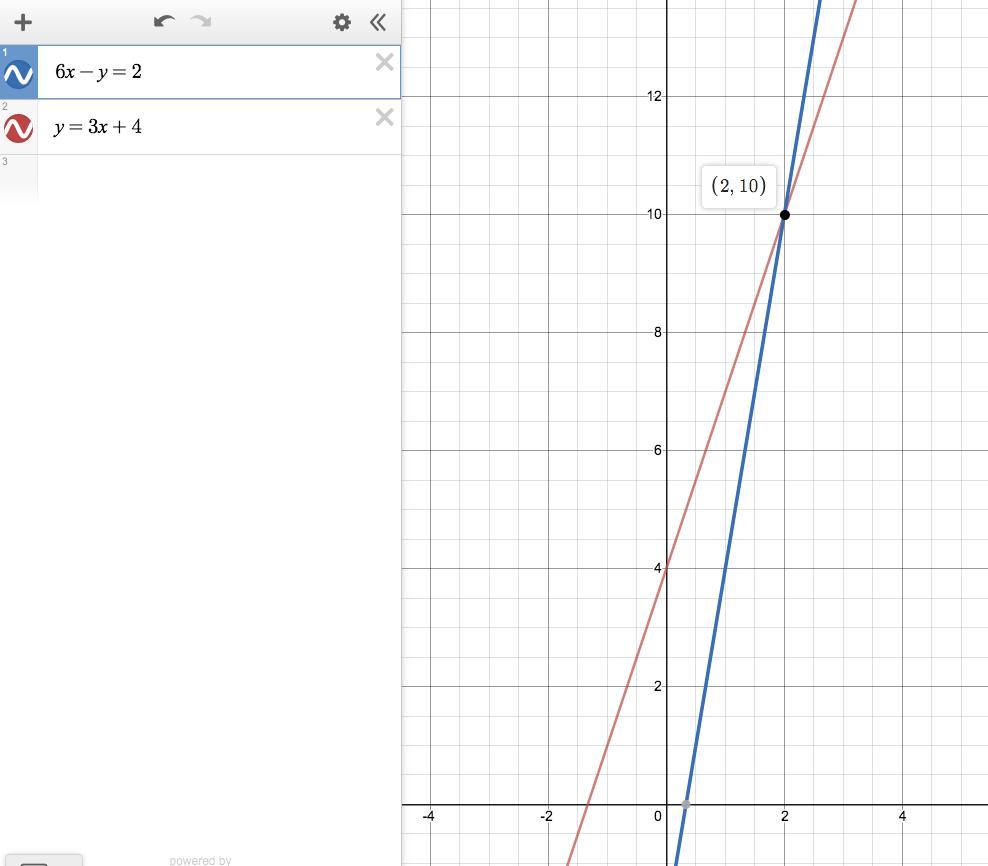Click y-axis label 12

pyautogui.click(x=654, y=96)
